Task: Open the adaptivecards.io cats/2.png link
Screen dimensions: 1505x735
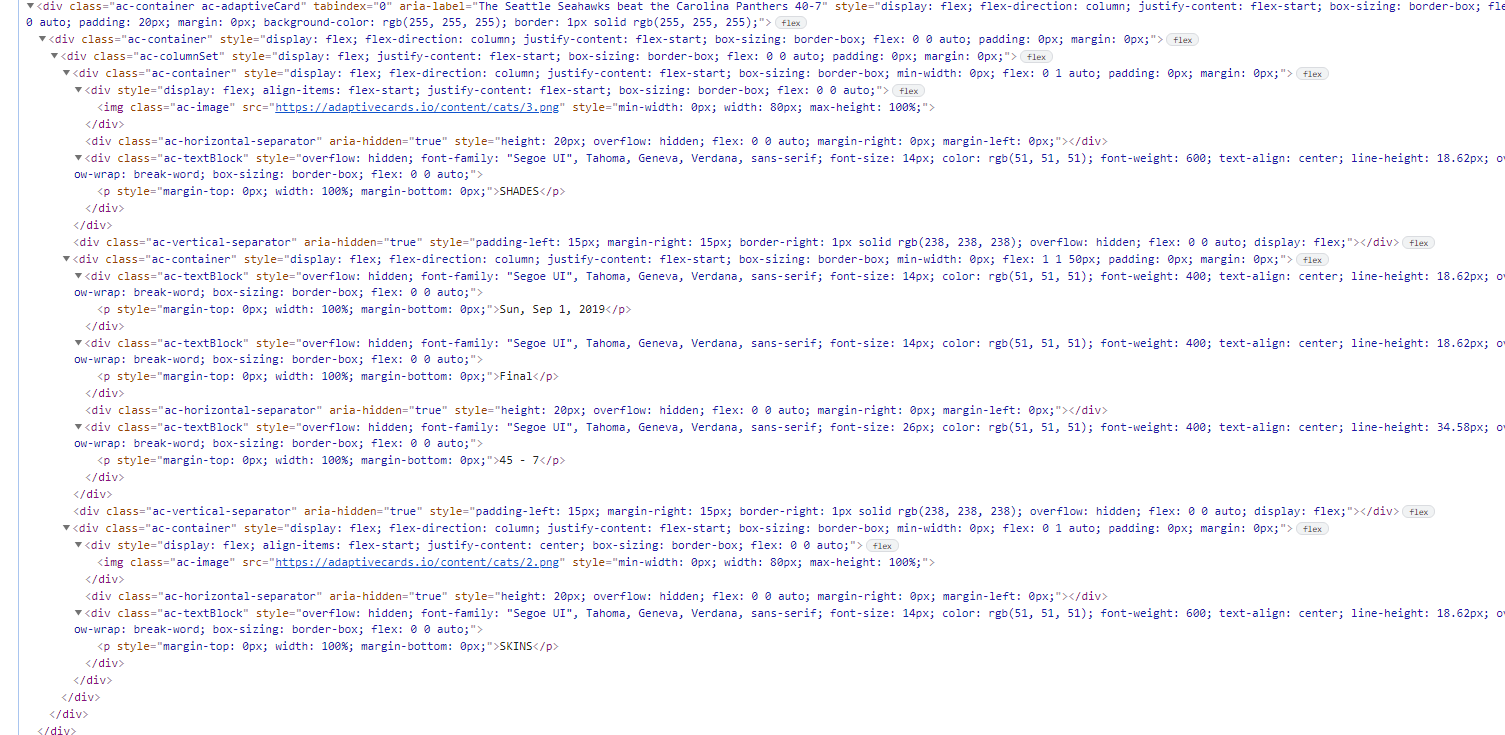Action: pyautogui.click(x=418, y=562)
